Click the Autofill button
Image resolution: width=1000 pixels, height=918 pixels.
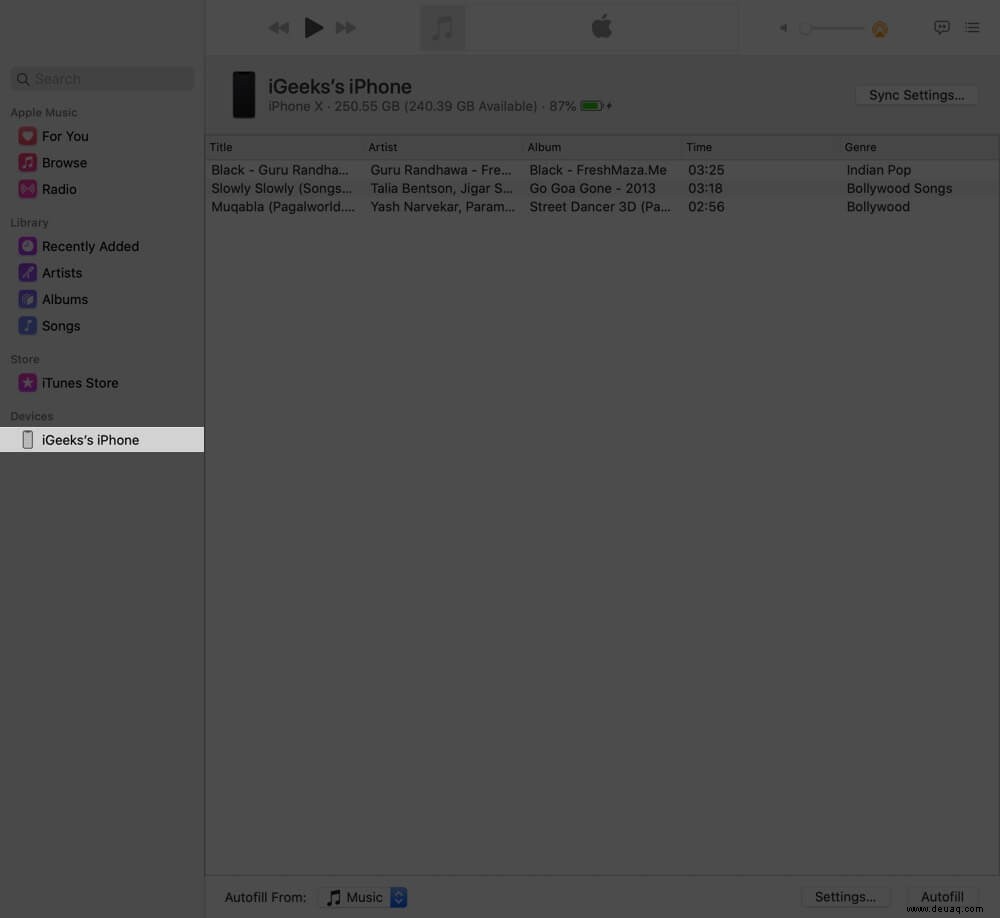click(942, 896)
